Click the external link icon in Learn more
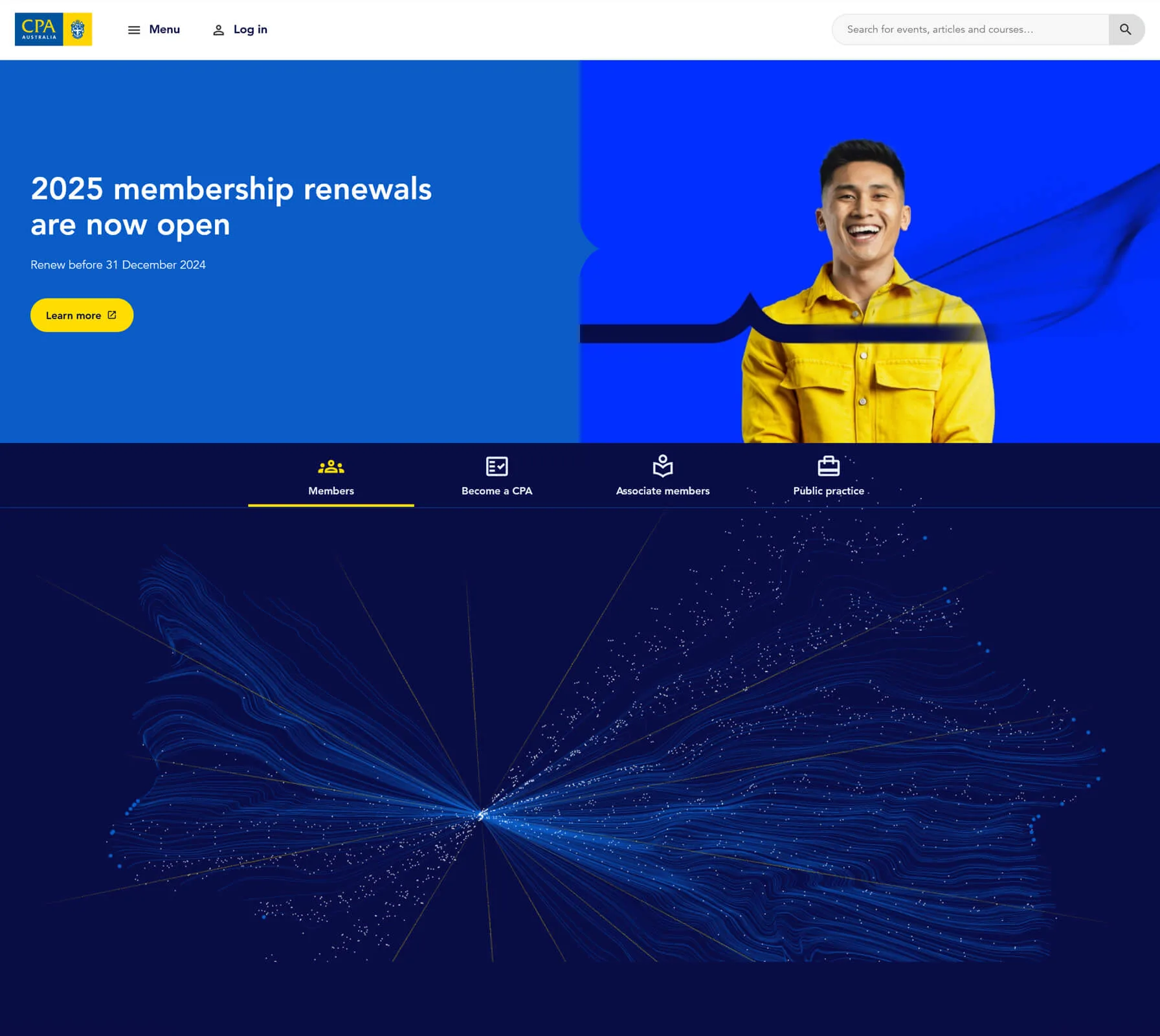Image resolution: width=1160 pixels, height=1036 pixels. (x=112, y=315)
